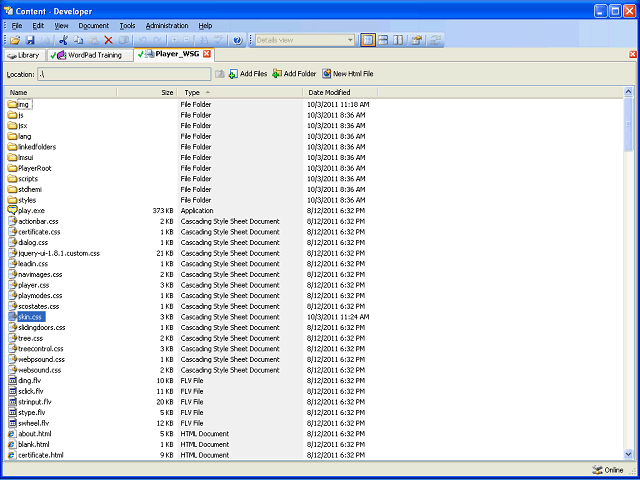The height and width of the screenshot is (480, 640).
Task: Click the Cut scissors icon
Action: pyautogui.click(x=63, y=40)
